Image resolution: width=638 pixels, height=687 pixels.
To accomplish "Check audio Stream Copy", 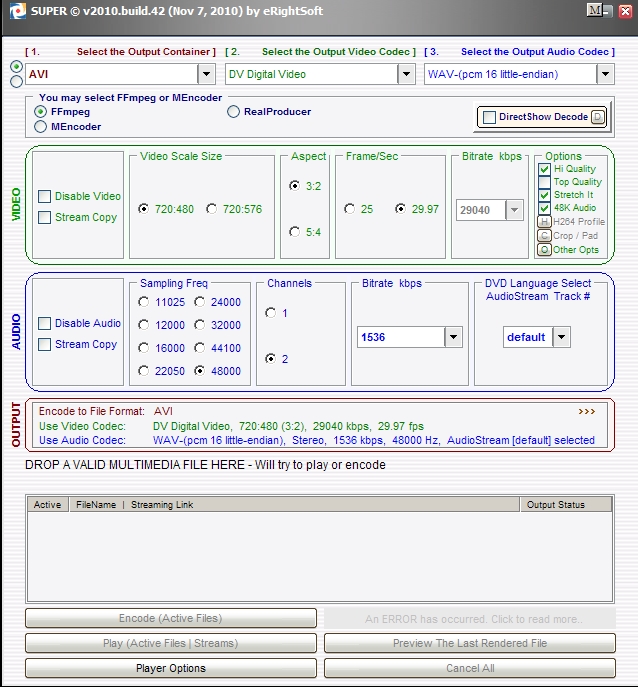I will point(44,344).
